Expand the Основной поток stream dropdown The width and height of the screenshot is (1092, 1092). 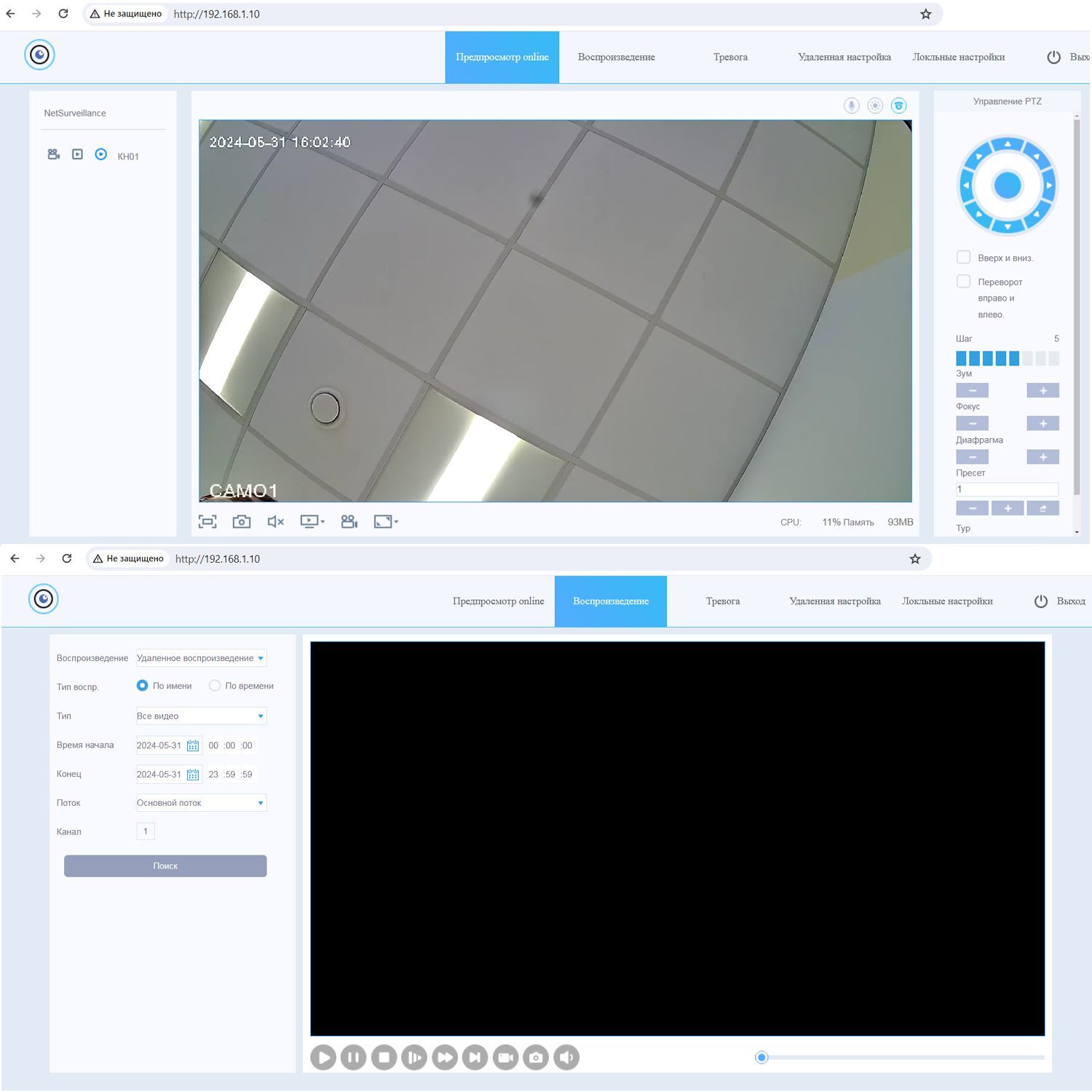[x=202, y=803]
